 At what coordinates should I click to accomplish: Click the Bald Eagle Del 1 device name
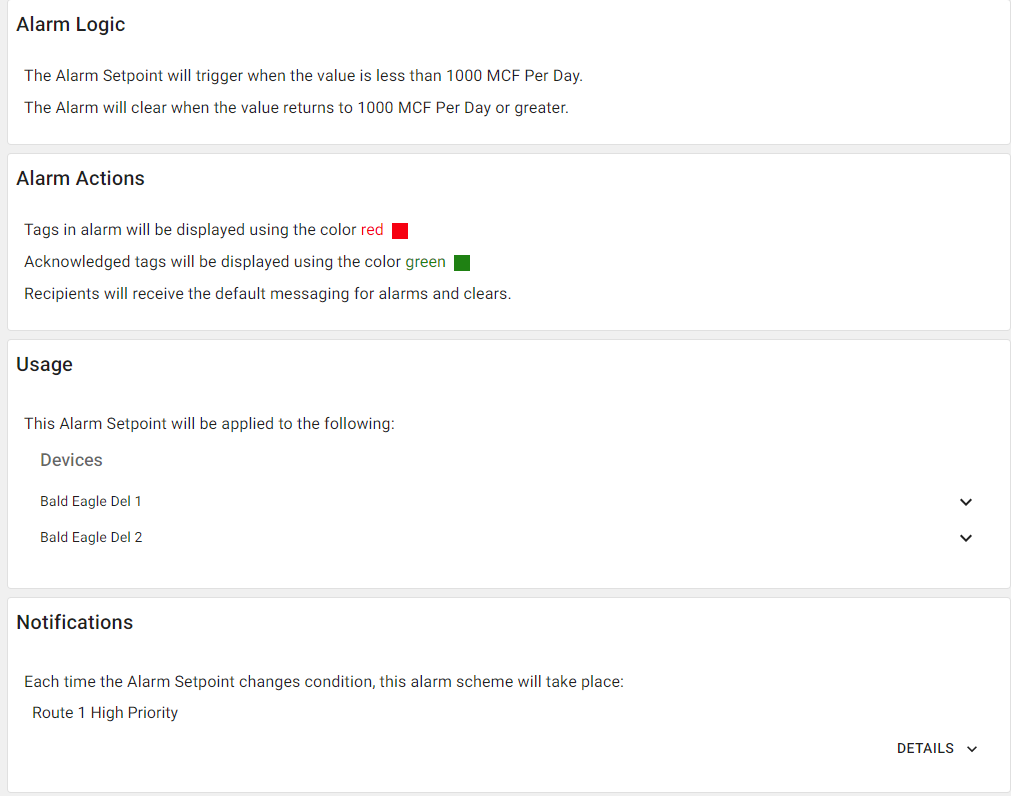90,501
